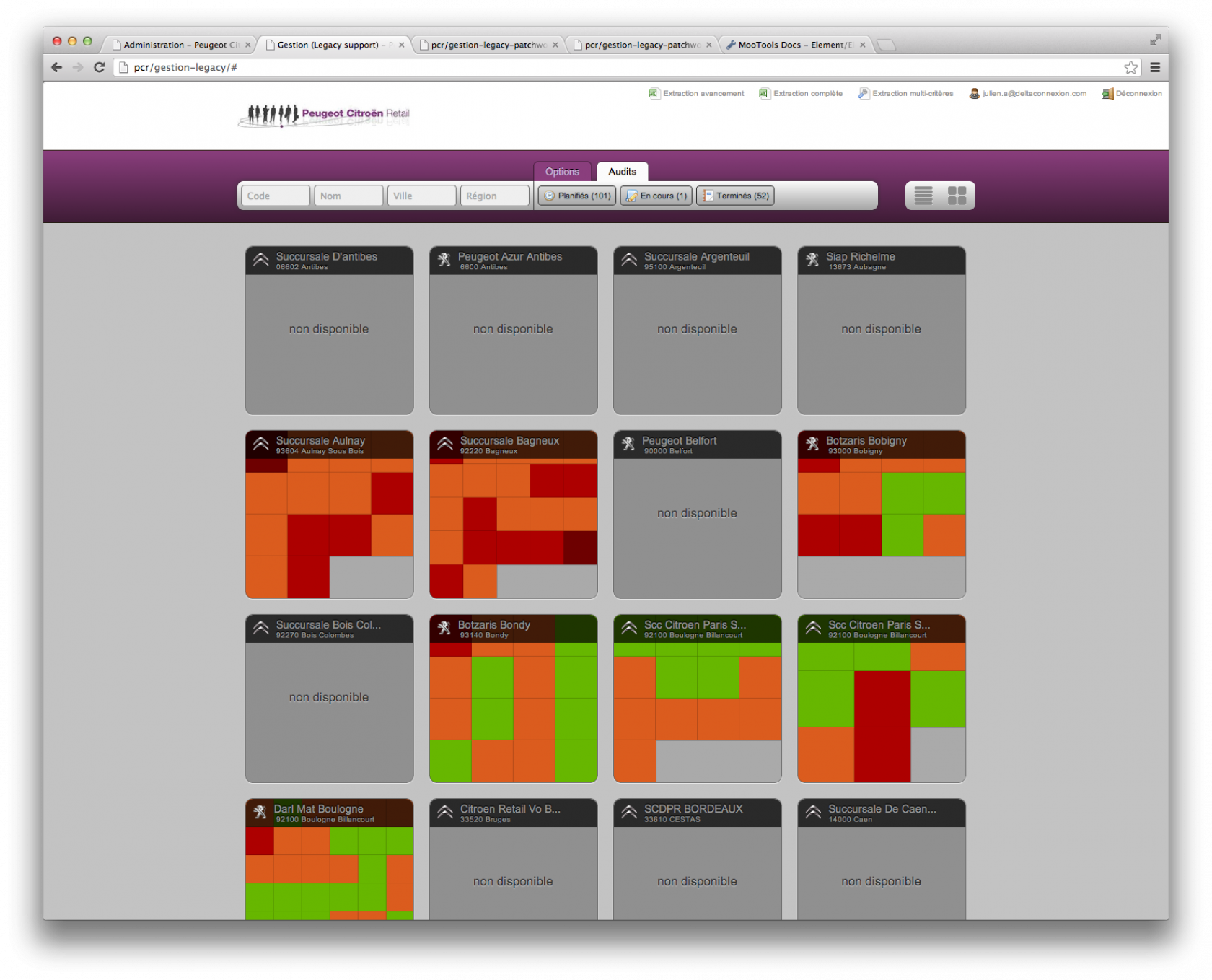The width and height of the screenshot is (1212, 980).
Task: Toggle the Terminés (52) filter
Action: tap(735, 196)
